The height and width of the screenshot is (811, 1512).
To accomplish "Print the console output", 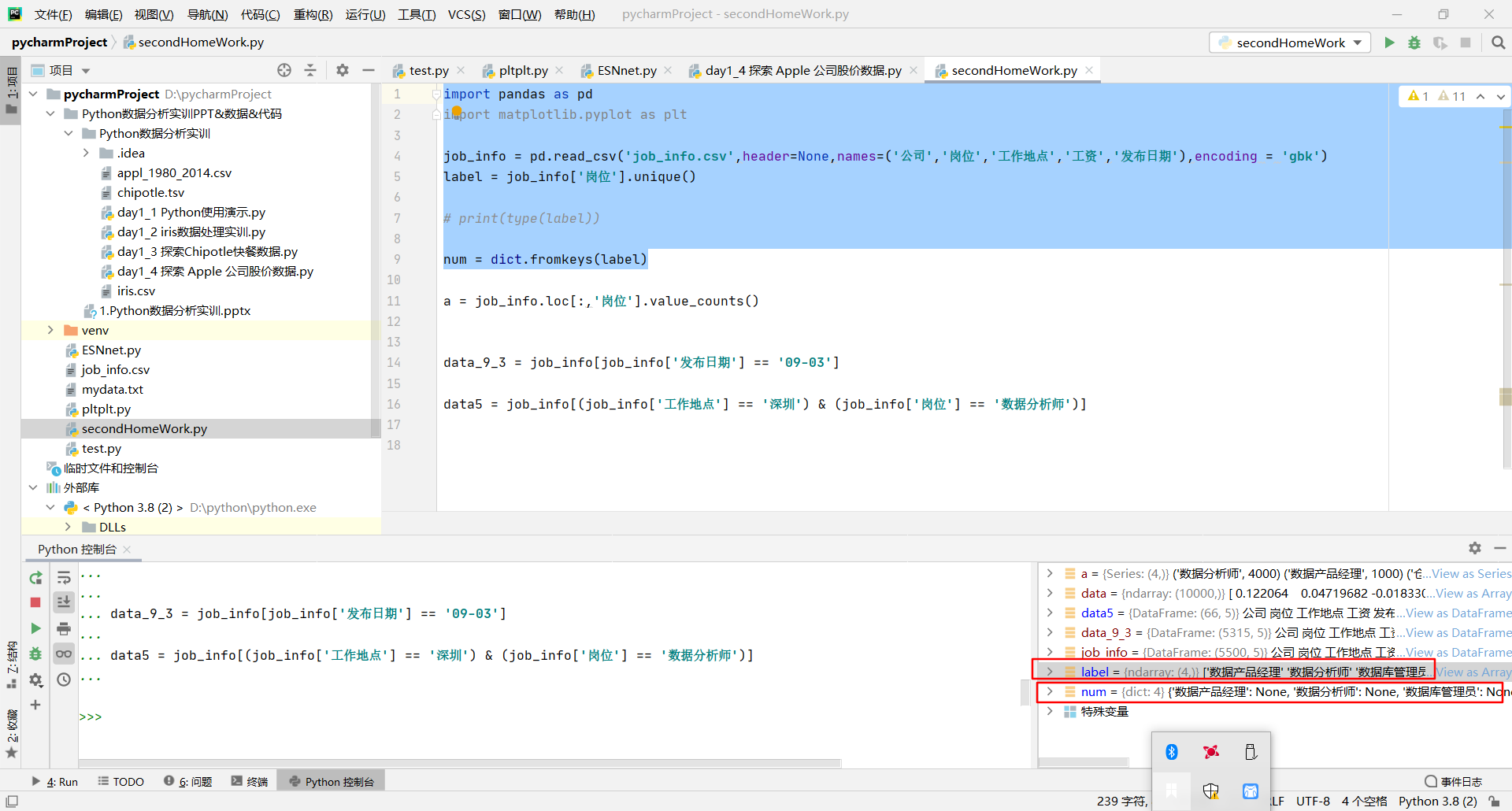I will pyautogui.click(x=64, y=628).
